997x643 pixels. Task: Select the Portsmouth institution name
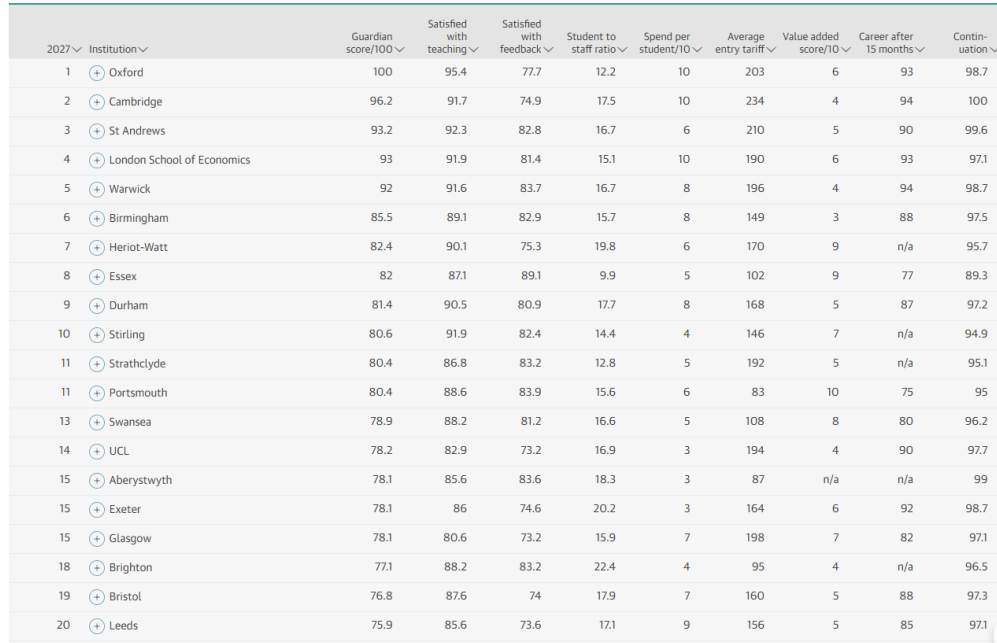(138, 393)
